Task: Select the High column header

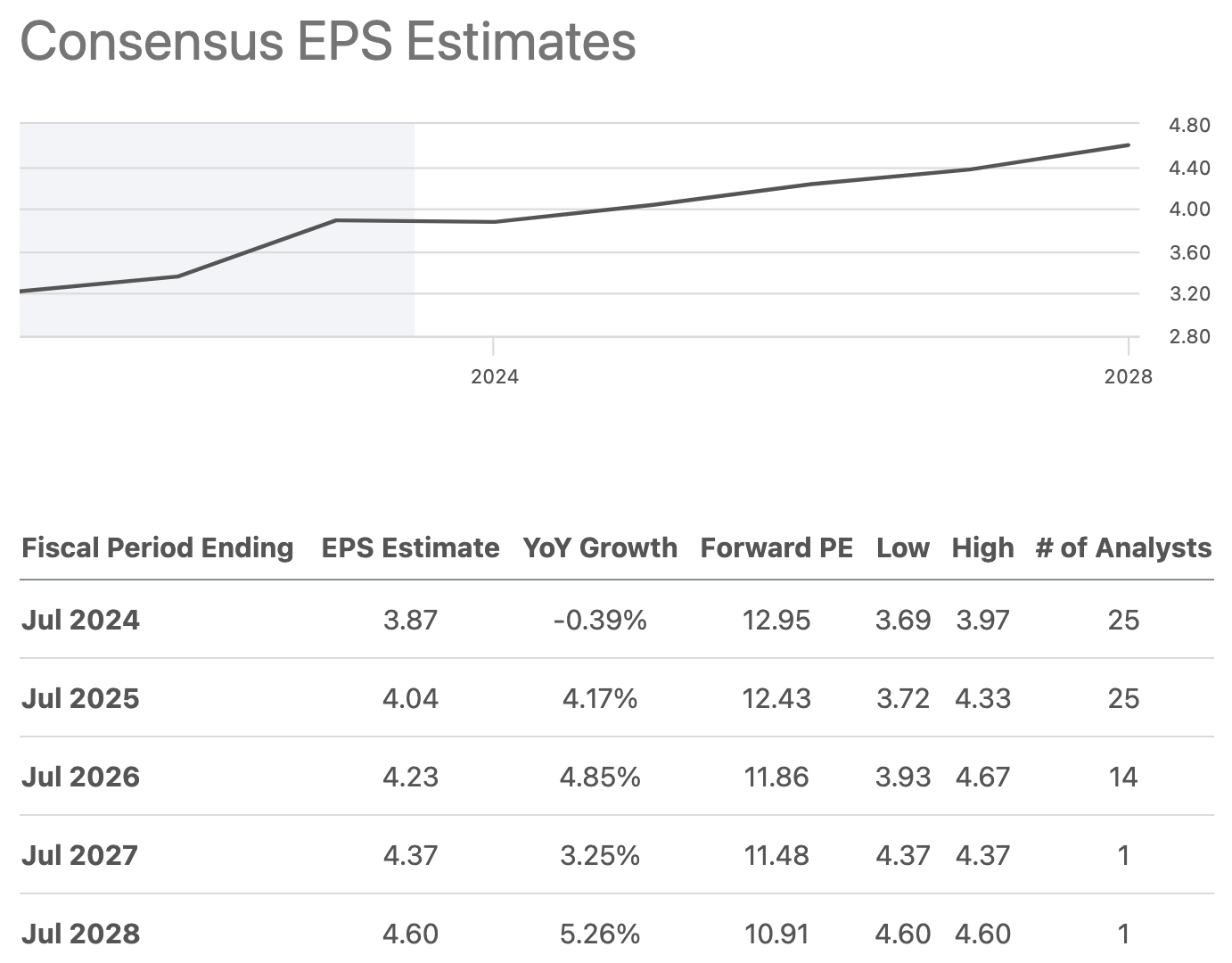Action: click(x=982, y=547)
